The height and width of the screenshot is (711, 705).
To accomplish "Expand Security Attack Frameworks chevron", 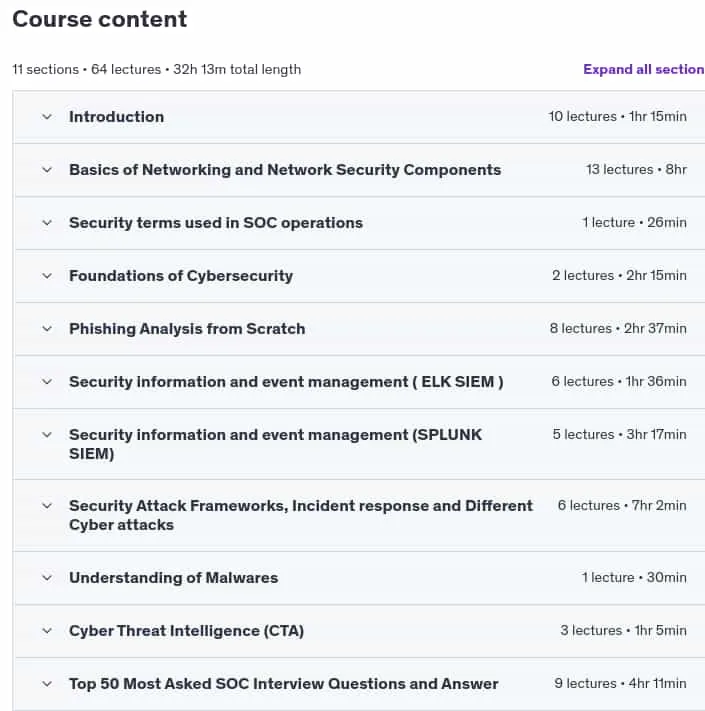I will (47, 506).
